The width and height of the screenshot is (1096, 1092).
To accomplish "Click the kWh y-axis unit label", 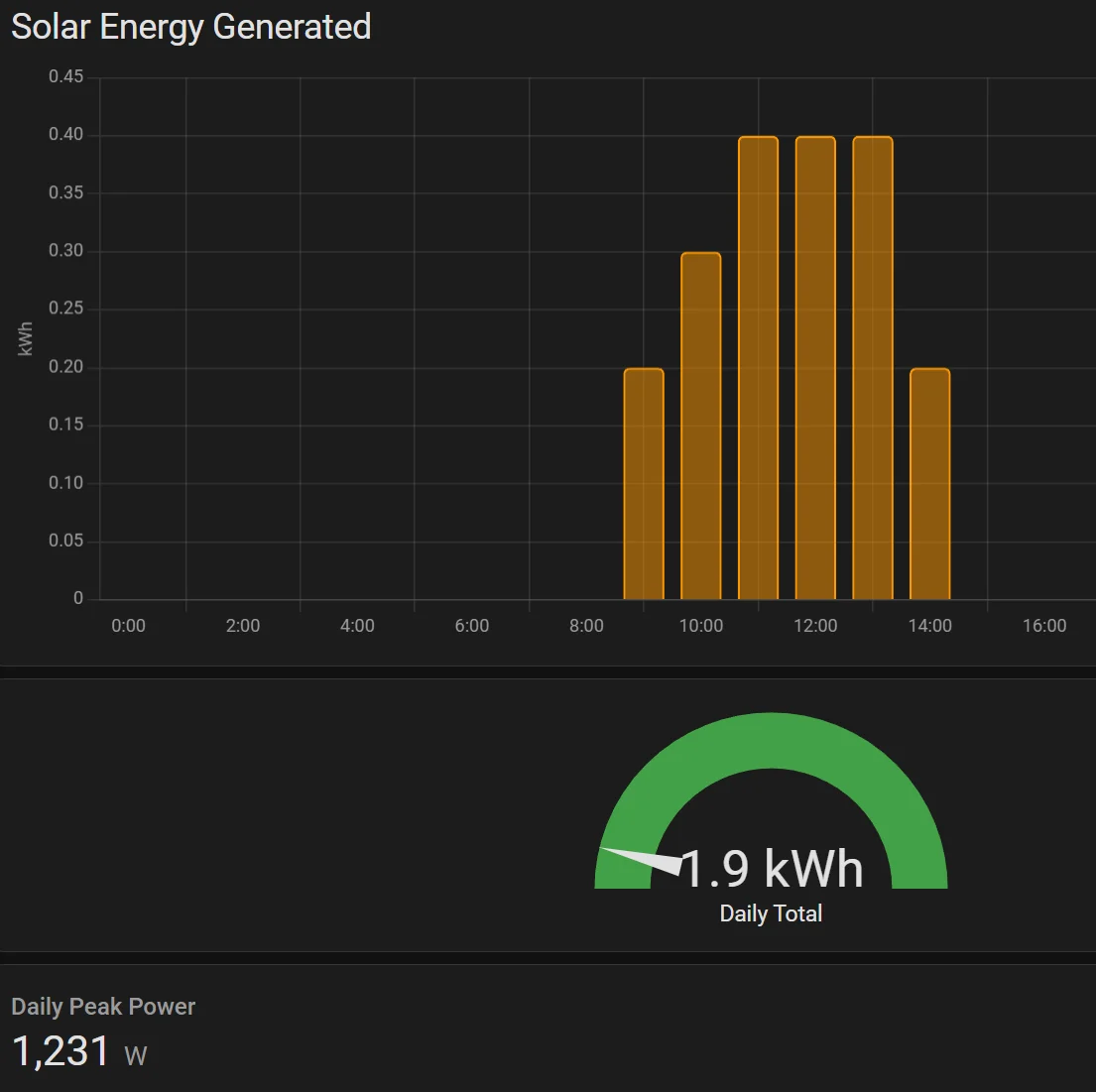I will click(x=25, y=339).
